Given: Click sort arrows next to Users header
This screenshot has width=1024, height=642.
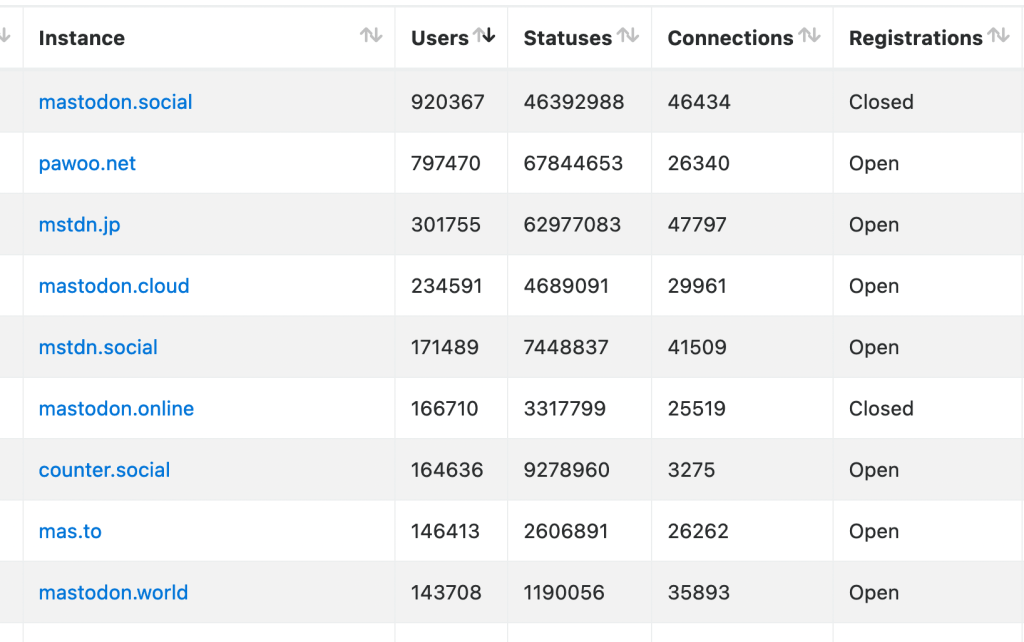Looking at the screenshot, I should (x=485, y=36).
